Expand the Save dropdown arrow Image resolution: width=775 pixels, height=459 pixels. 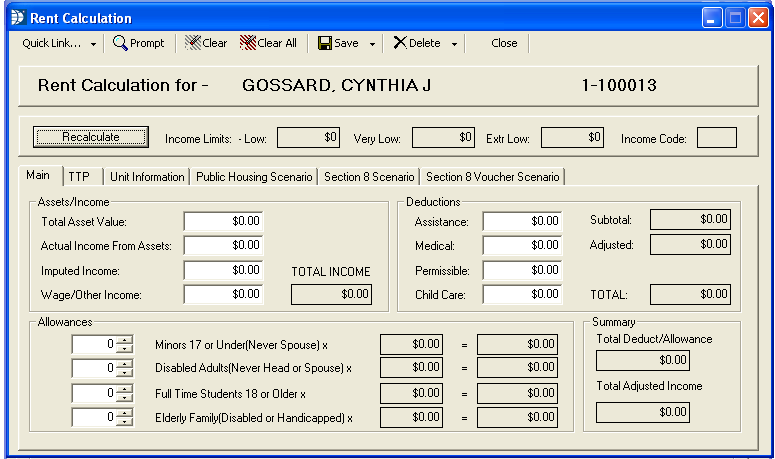coord(372,44)
